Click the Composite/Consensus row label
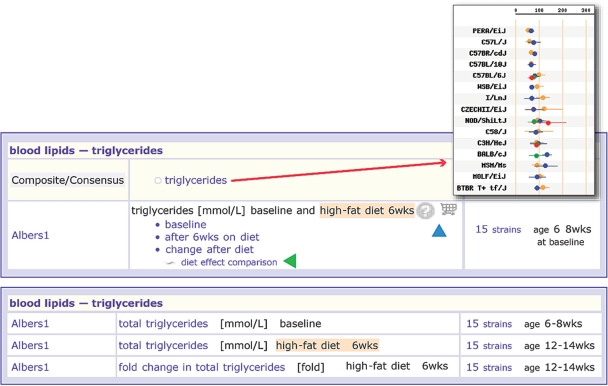The width and height of the screenshot is (608, 386). pyautogui.click(x=68, y=180)
